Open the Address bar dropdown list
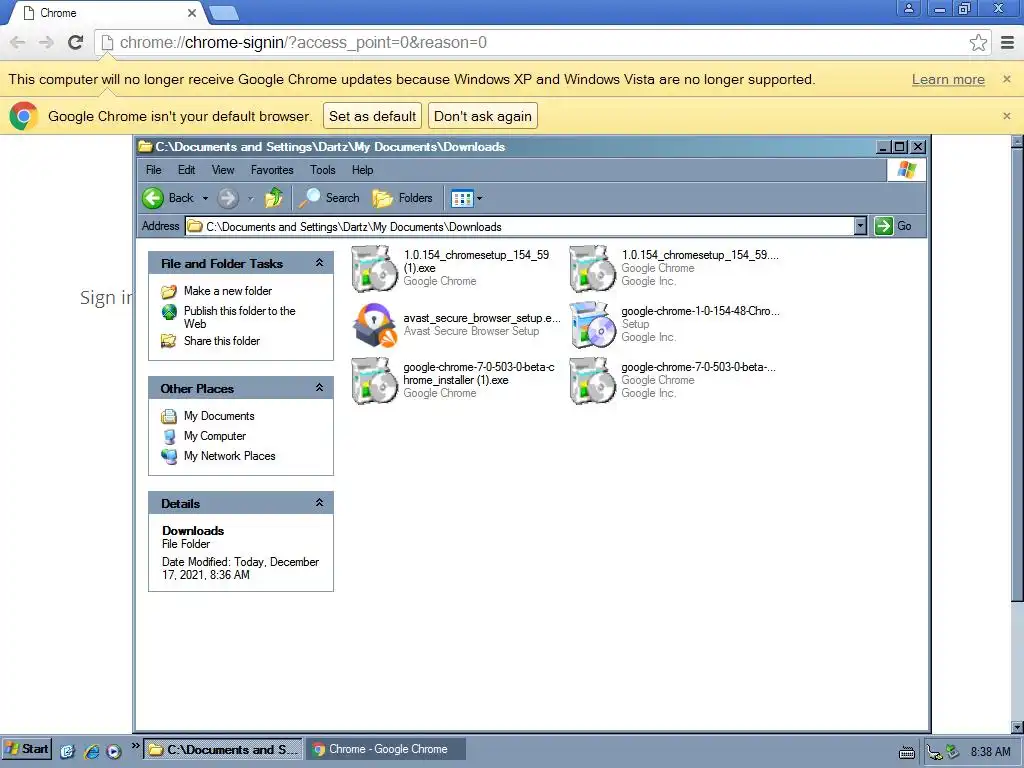 860,226
